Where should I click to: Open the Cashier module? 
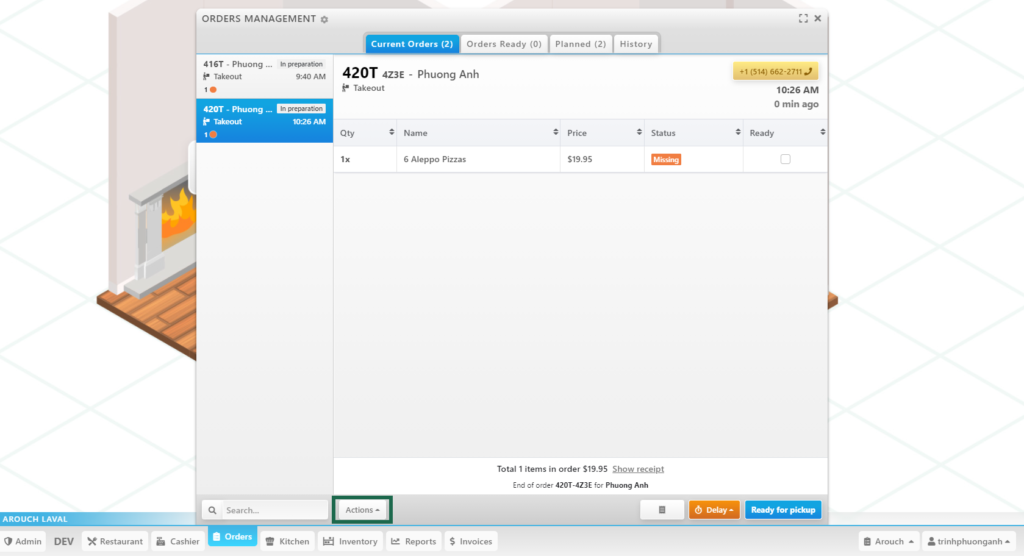click(x=177, y=541)
